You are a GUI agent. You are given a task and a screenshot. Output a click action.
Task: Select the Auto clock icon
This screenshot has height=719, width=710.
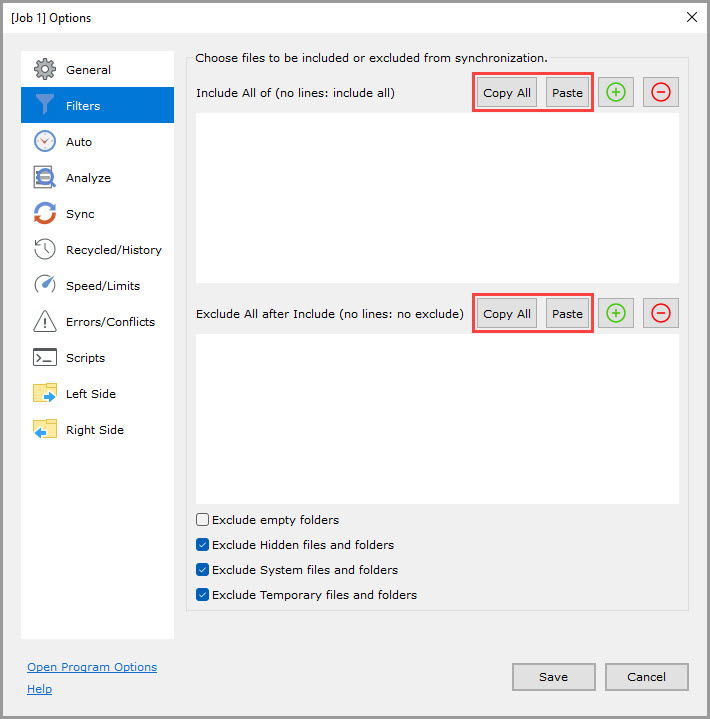(x=45, y=142)
